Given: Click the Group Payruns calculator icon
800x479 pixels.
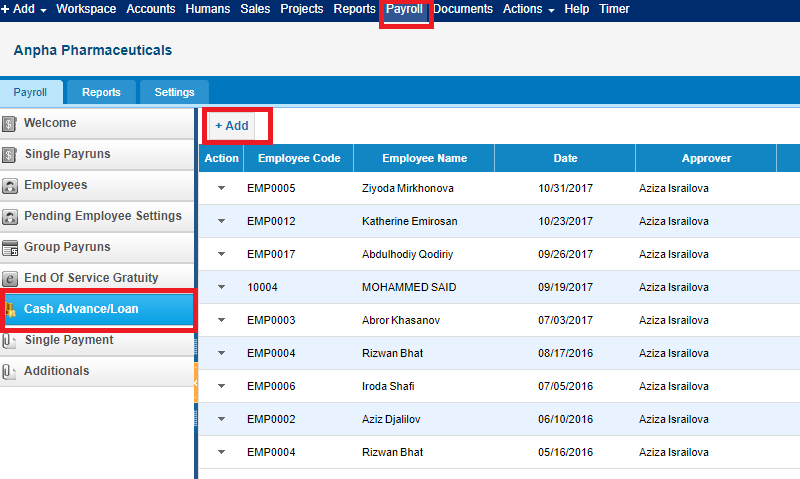Looking at the screenshot, I should [x=10, y=248].
